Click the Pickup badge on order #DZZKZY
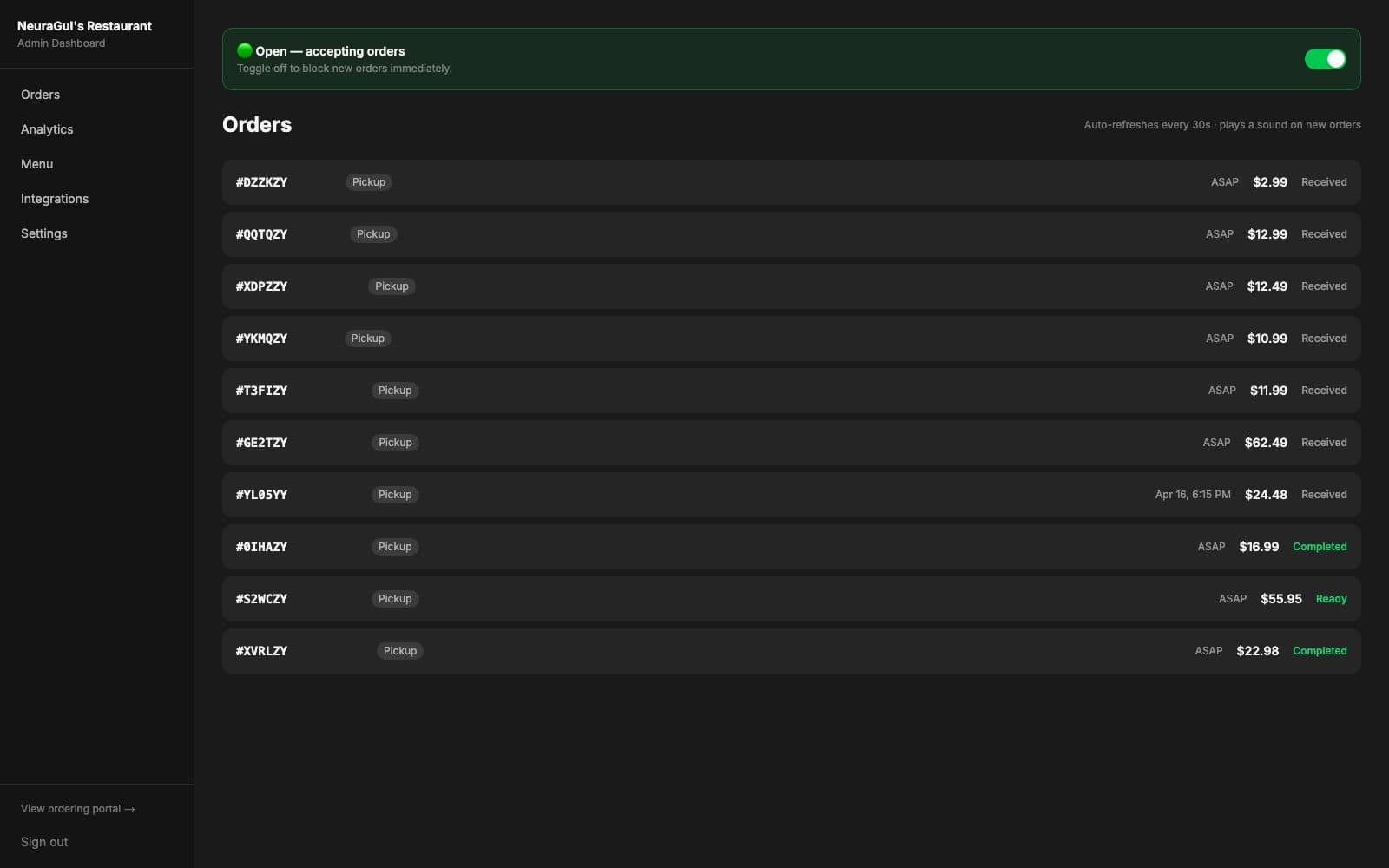This screenshot has width=1389, height=868. tap(369, 182)
